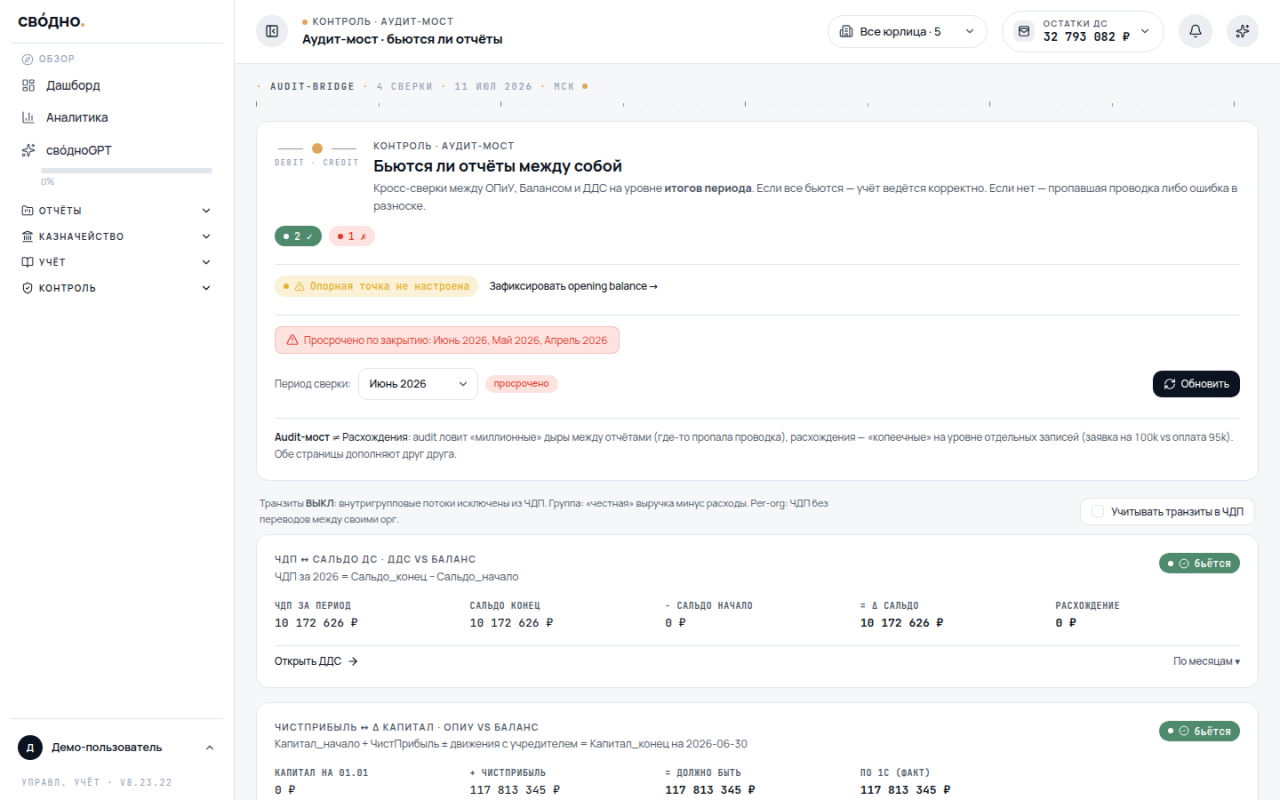This screenshot has height=800, width=1280.
Task: Filter by the green passed-checks badge
Action: click(x=298, y=236)
